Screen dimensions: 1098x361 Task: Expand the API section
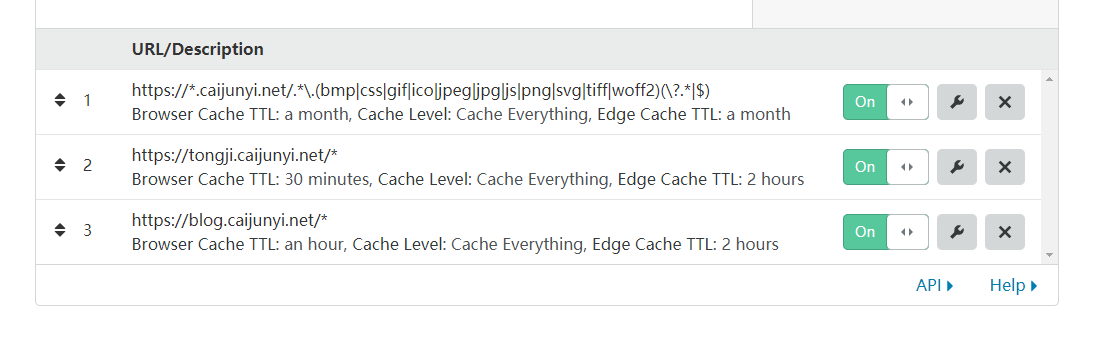pos(935,285)
